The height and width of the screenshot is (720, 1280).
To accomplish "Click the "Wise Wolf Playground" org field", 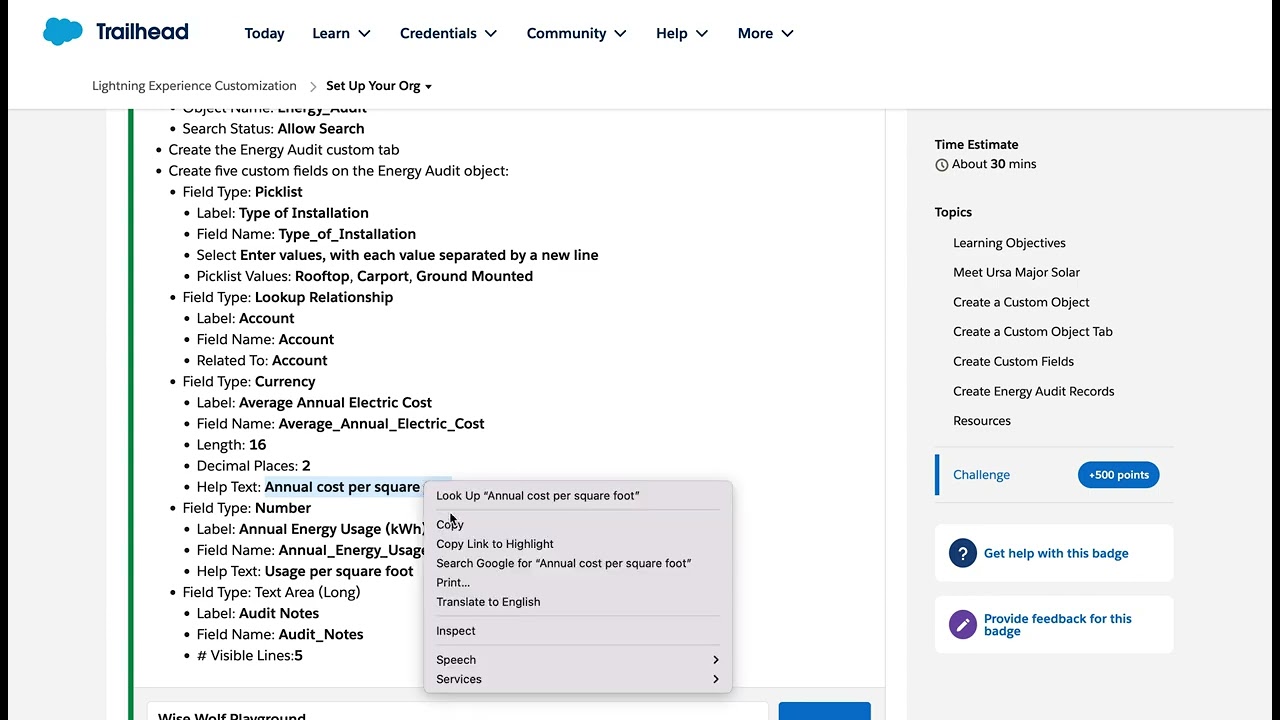I will pos(457,713).
